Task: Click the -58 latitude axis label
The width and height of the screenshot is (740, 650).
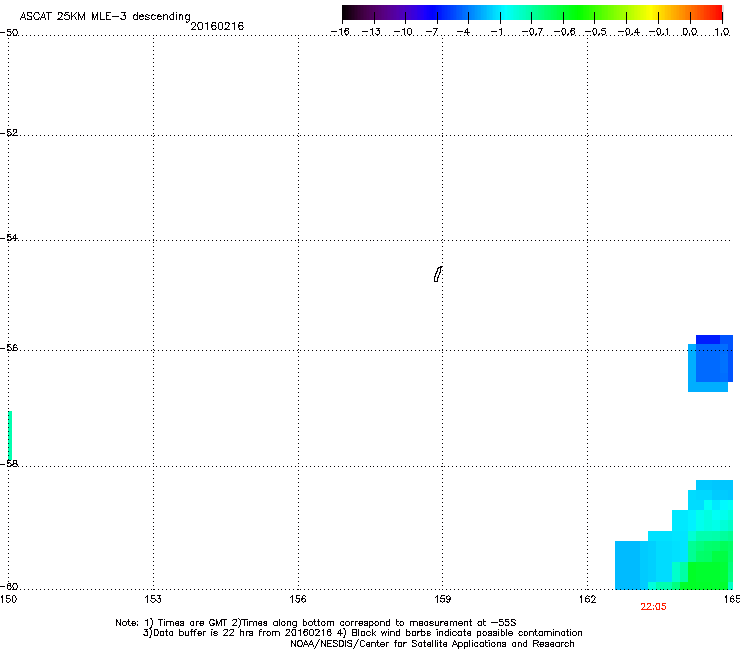Action: pos(9,464)
